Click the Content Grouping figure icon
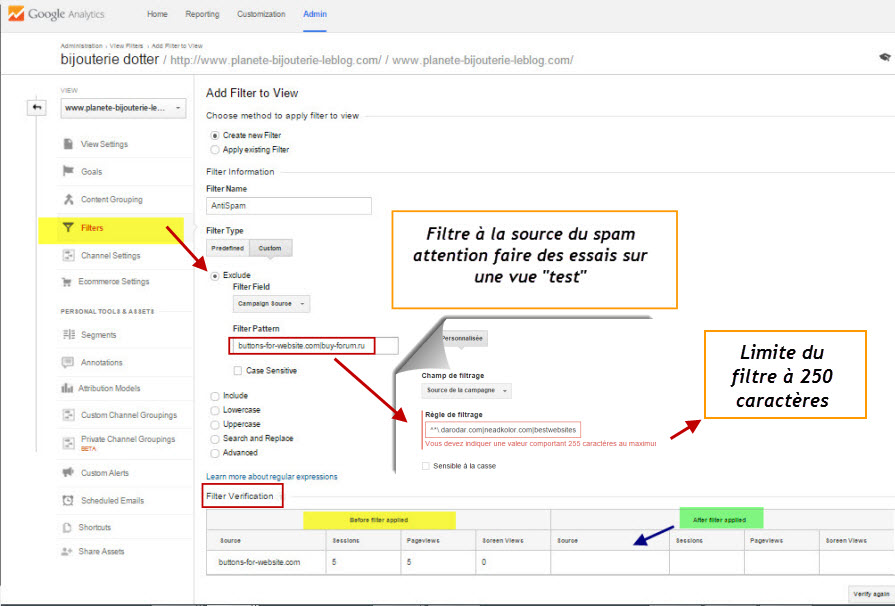Screen dimensions: 895x606 coord(68,199)
